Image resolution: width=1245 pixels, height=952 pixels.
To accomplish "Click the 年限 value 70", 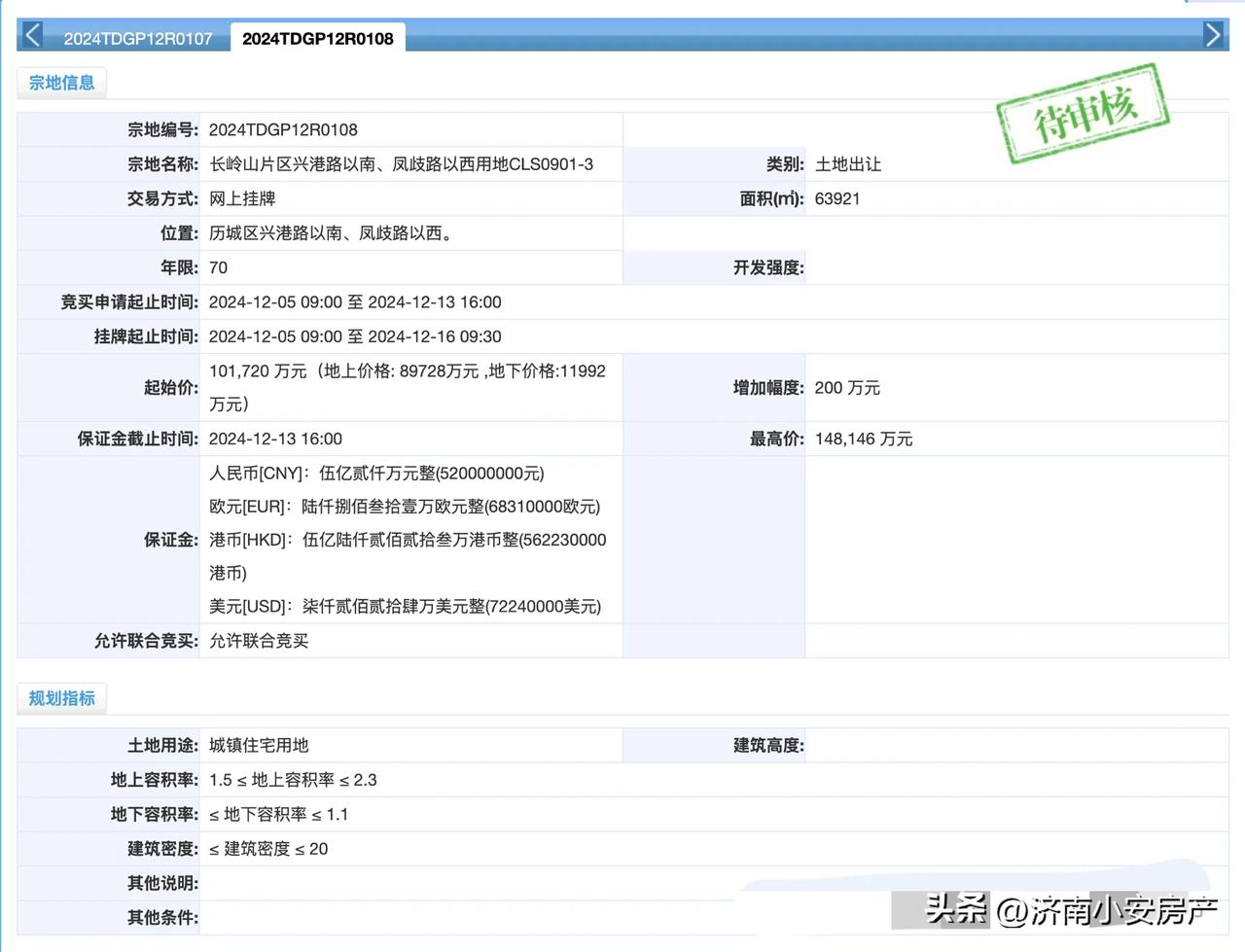I will click(x=218, y=267).
